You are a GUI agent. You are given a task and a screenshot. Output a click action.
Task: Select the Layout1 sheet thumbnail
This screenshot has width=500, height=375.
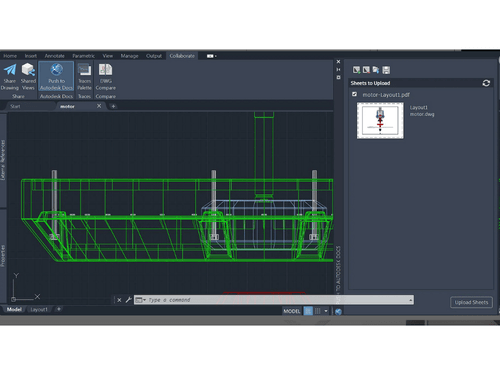click(380, 120)
